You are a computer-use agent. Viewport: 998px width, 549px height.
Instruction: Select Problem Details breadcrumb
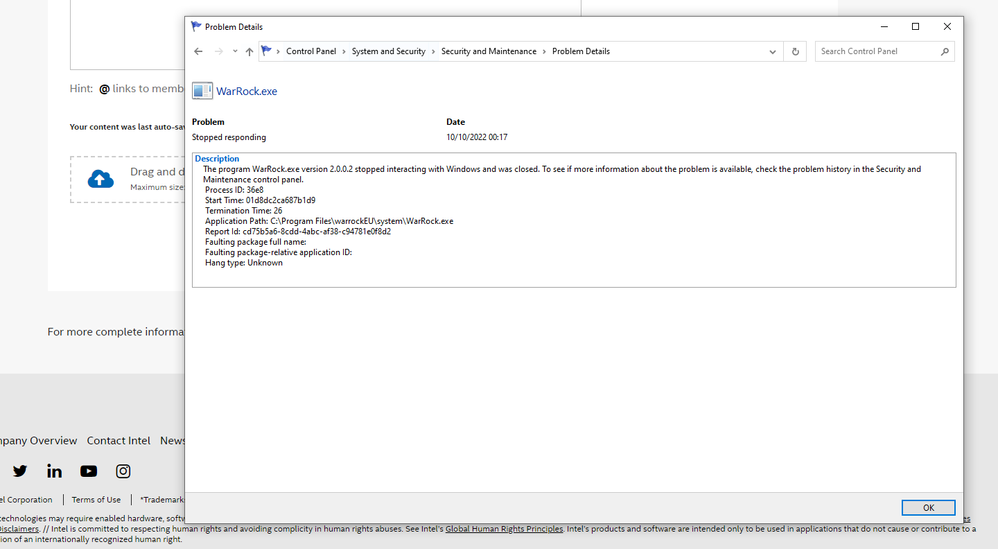tap(580, 52)
